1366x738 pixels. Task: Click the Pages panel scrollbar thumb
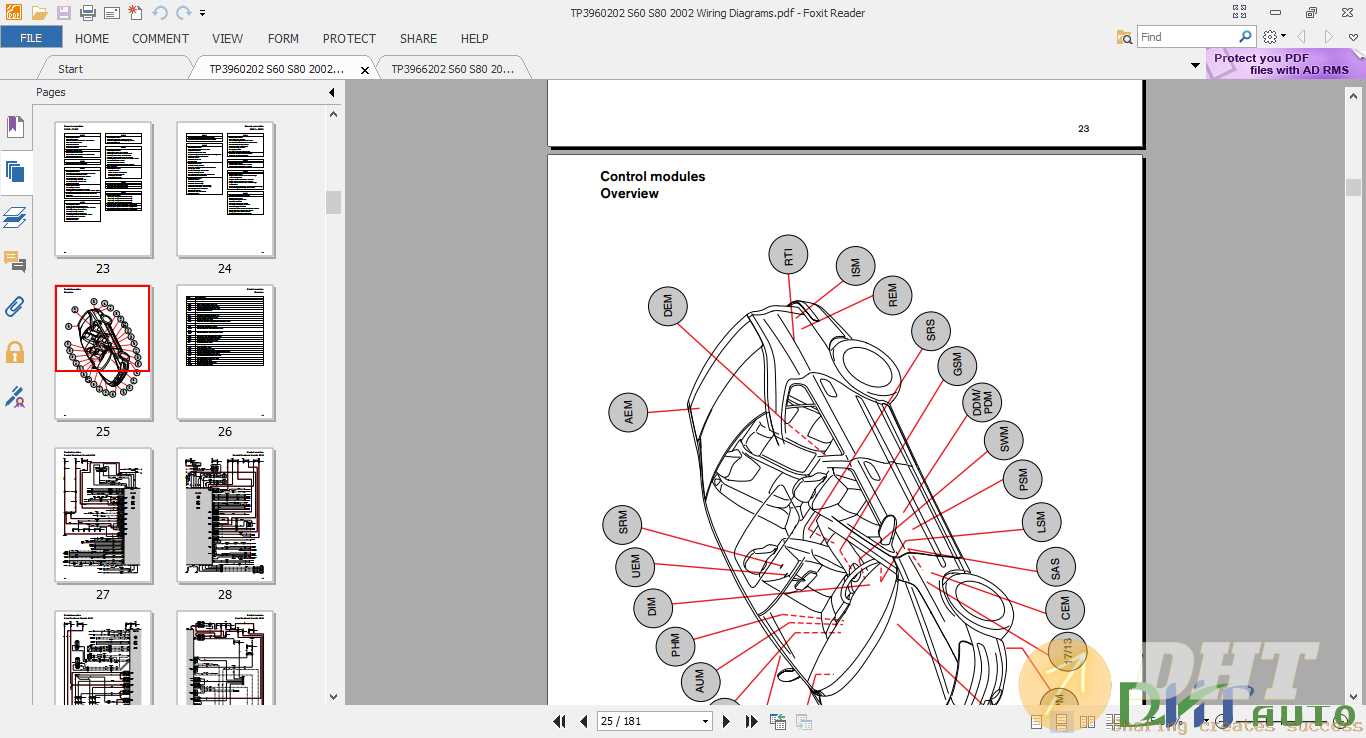click(x=333, y=202)
